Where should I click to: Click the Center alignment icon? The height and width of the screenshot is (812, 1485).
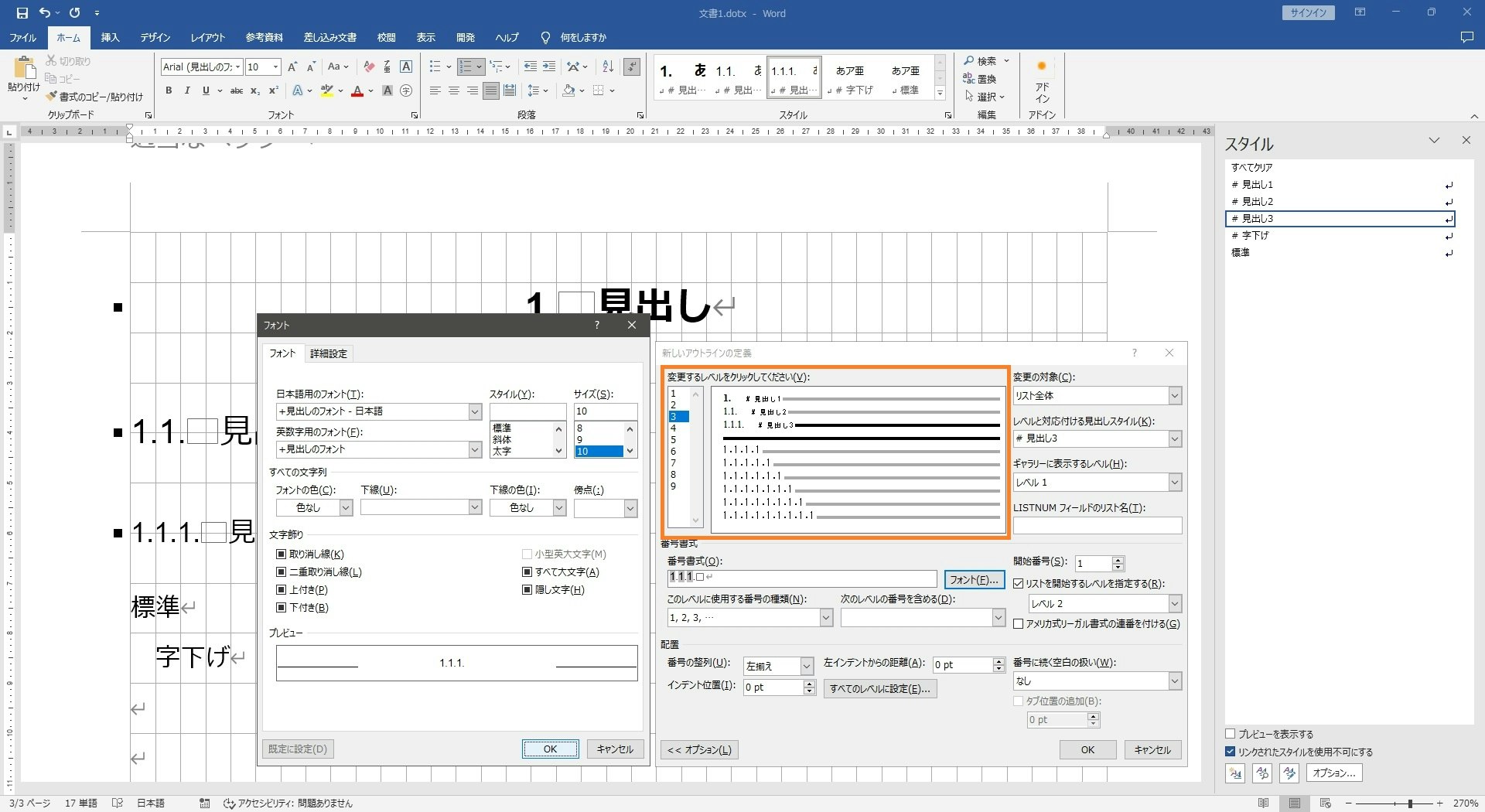454,90
